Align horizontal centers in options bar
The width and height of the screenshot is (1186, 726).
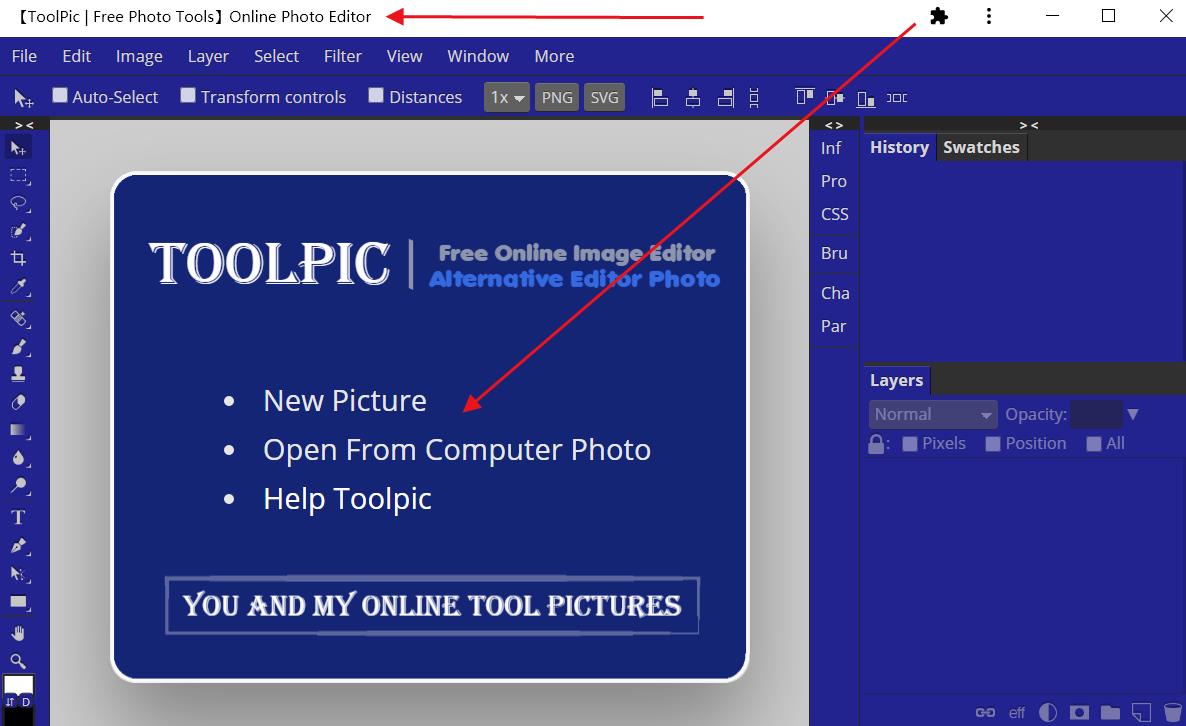point(692,98)
